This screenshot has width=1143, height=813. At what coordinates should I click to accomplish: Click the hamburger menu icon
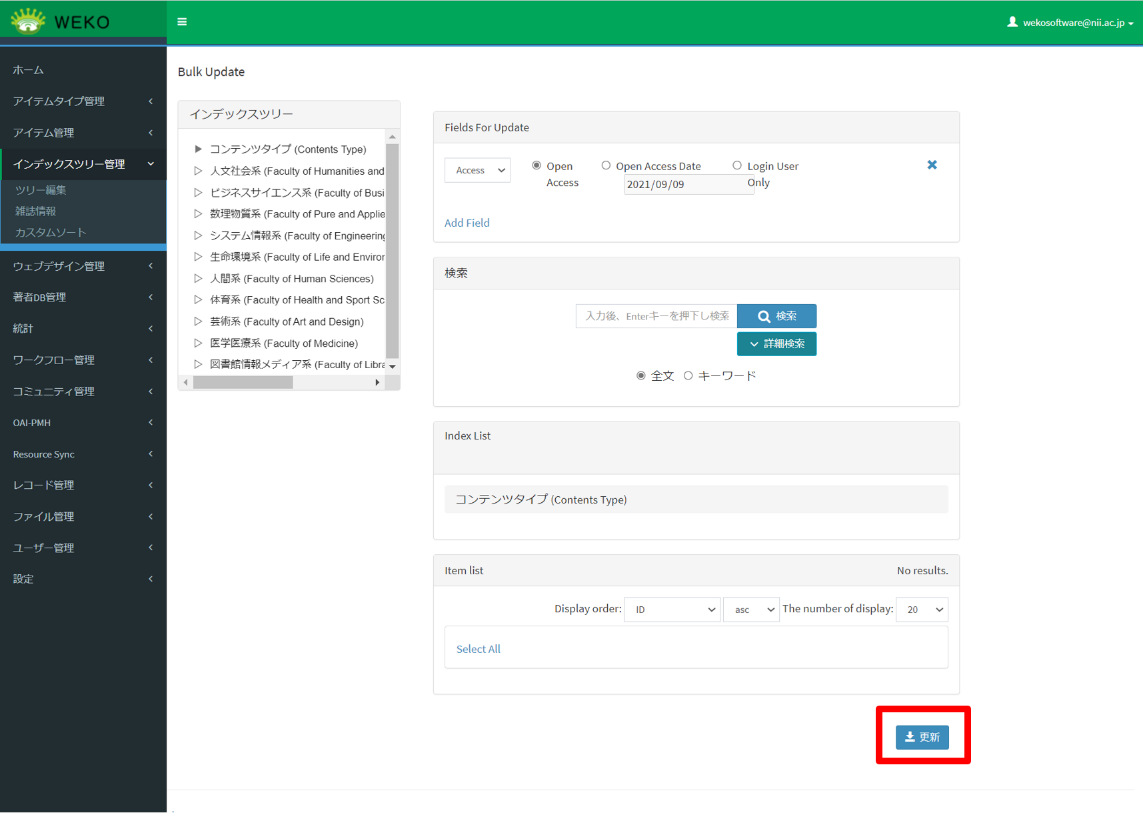(181, 20)
